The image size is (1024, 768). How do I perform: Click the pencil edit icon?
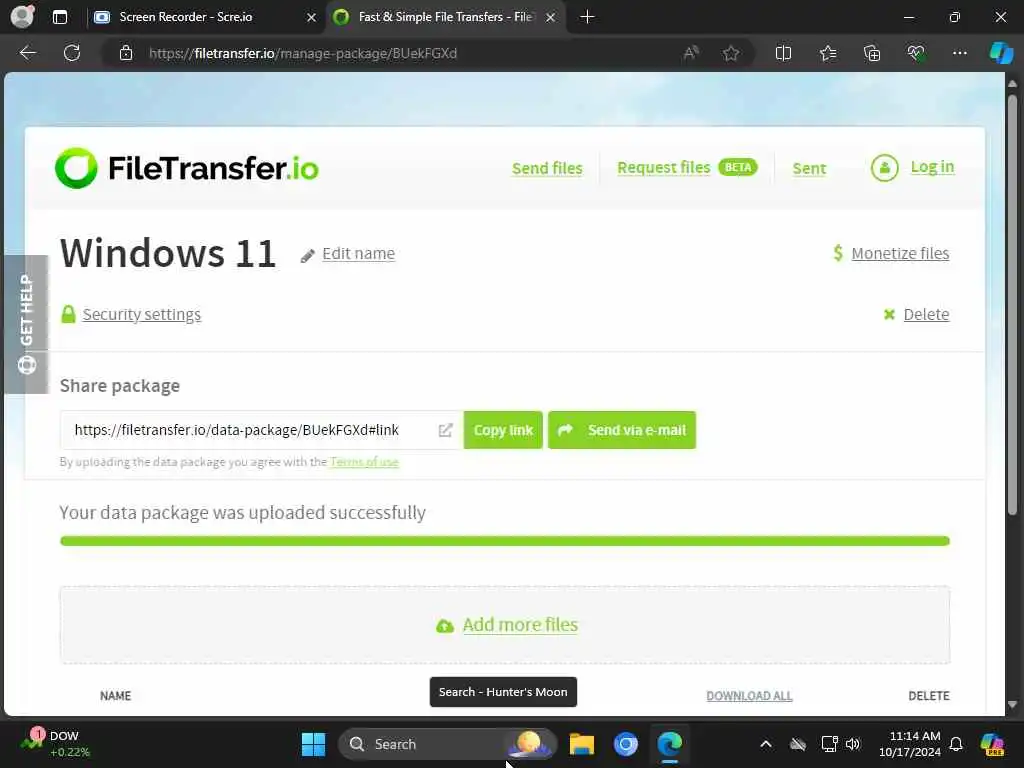pyautogui.click(x=308, y=255)
